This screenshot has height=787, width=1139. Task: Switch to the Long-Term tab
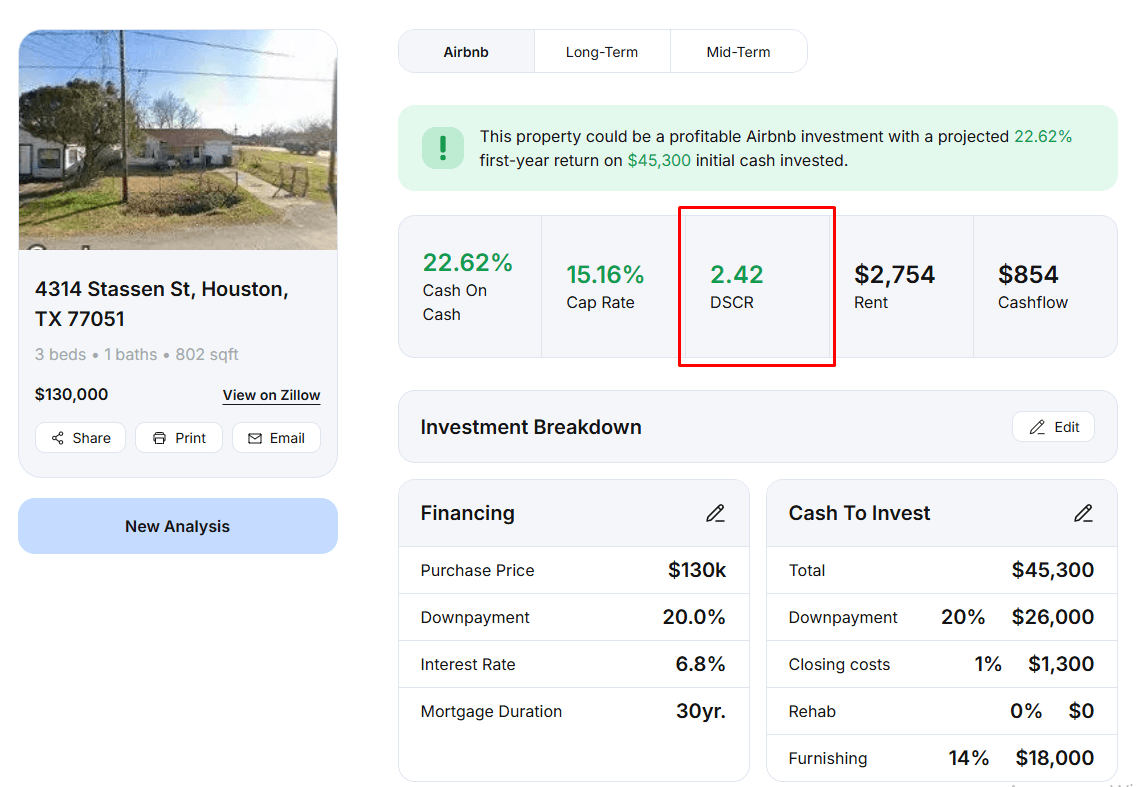pos(602,52)
